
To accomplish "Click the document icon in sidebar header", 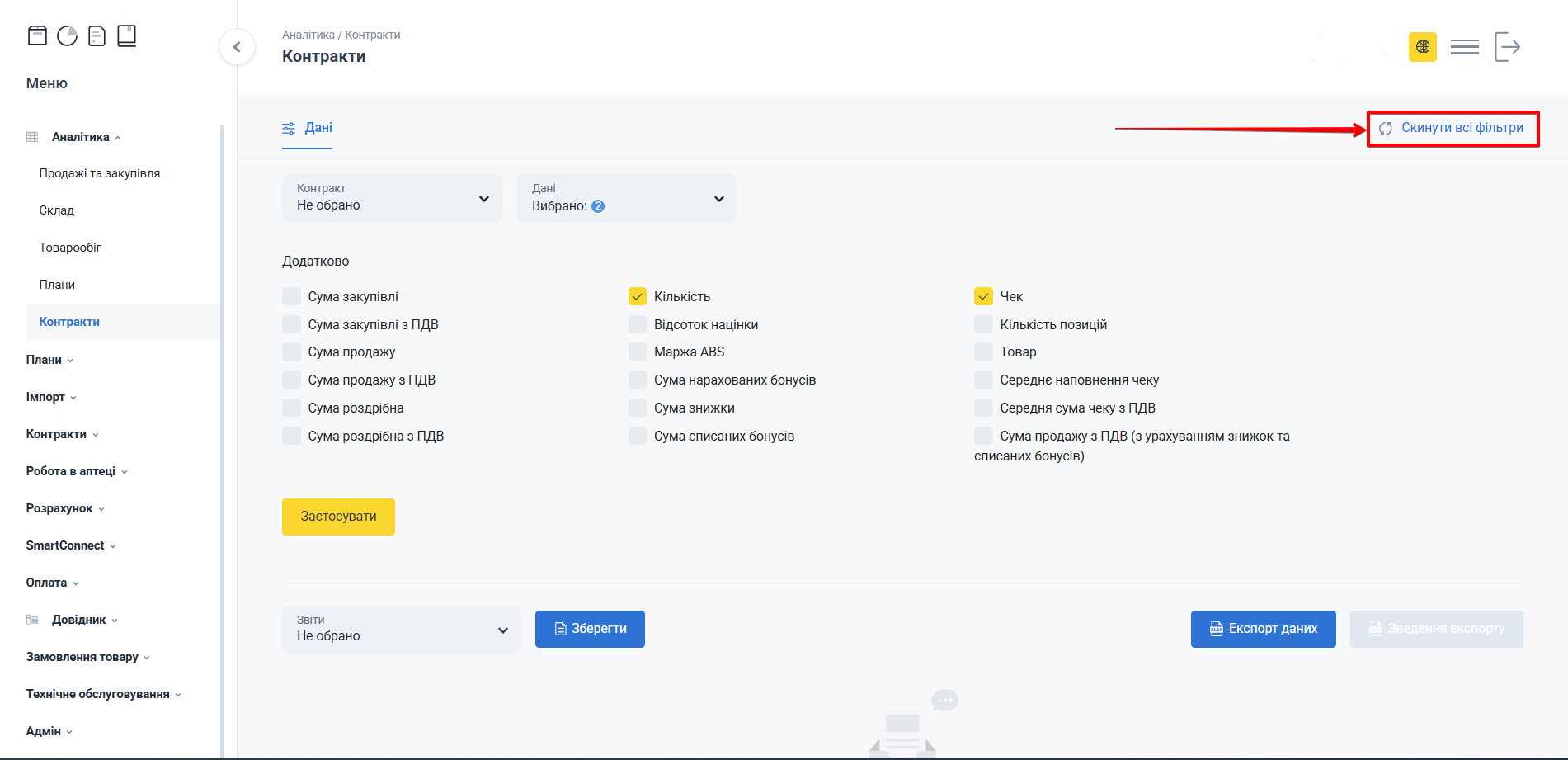I will point(97,35).
